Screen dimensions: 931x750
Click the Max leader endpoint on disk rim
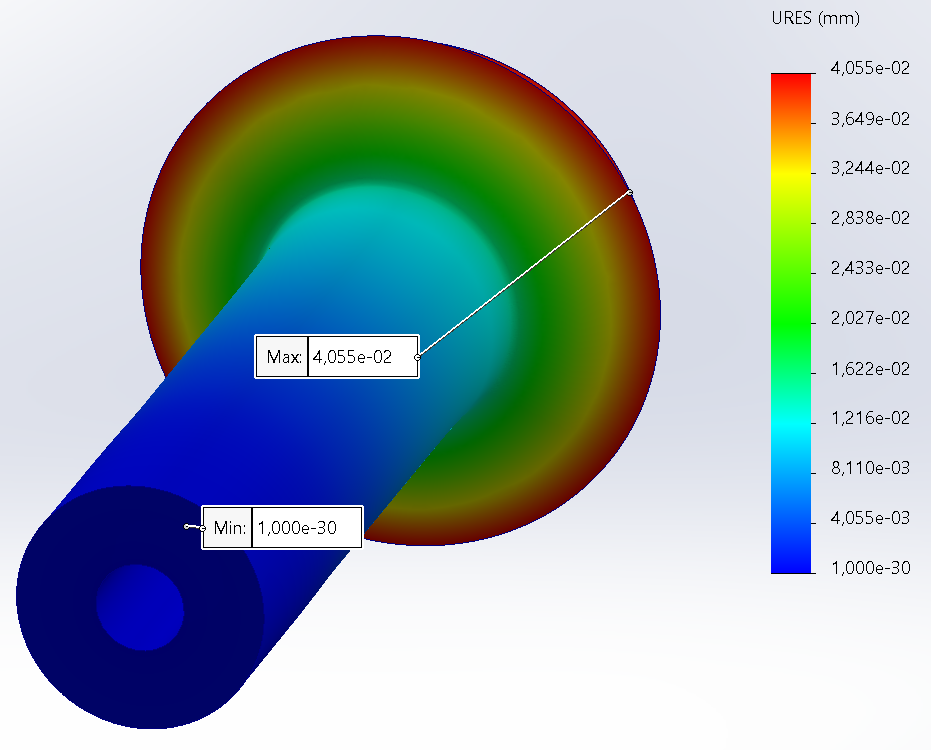(630, 192)
